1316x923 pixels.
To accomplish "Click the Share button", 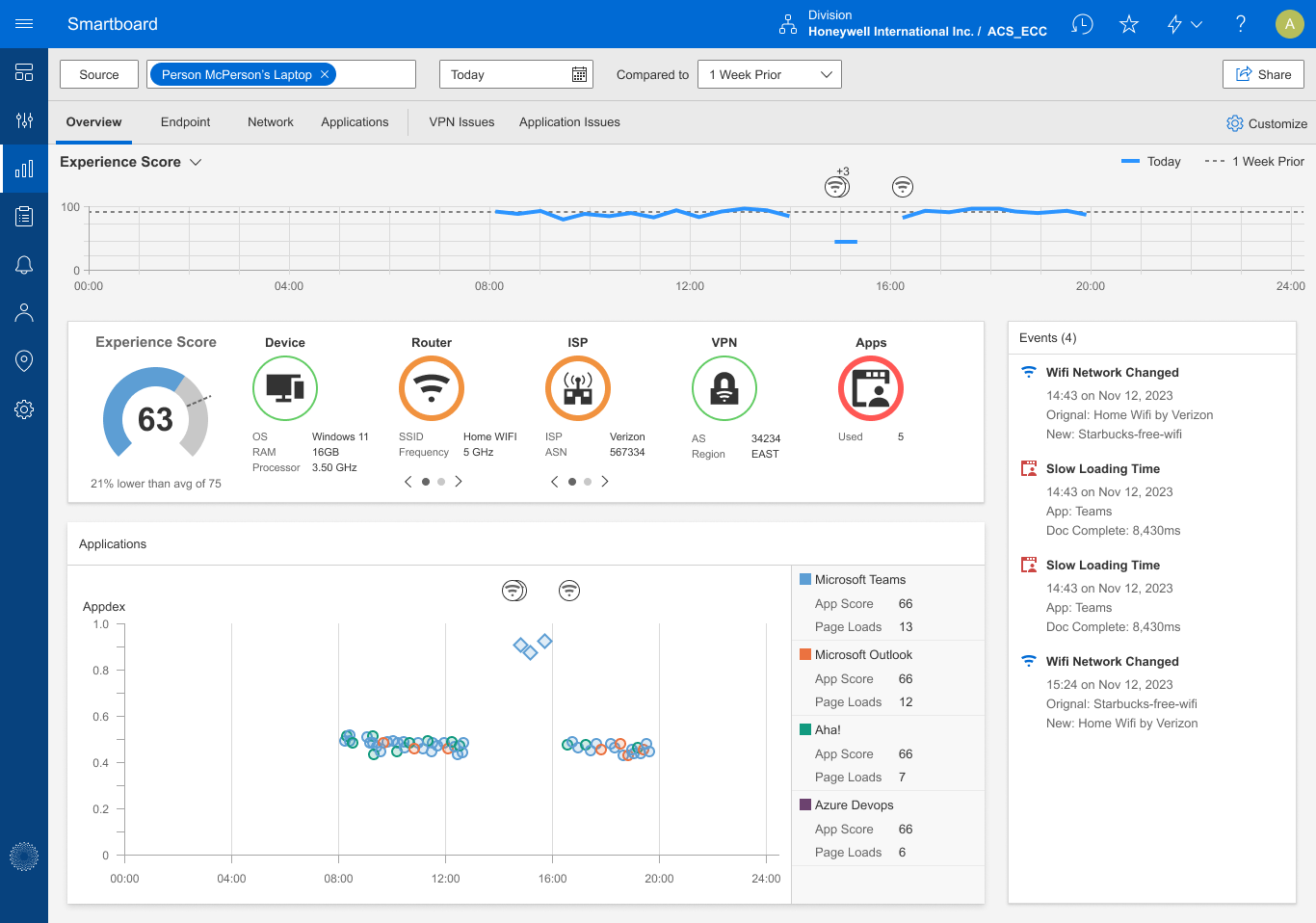I will pyautogui.click(x=1263, y=73).
